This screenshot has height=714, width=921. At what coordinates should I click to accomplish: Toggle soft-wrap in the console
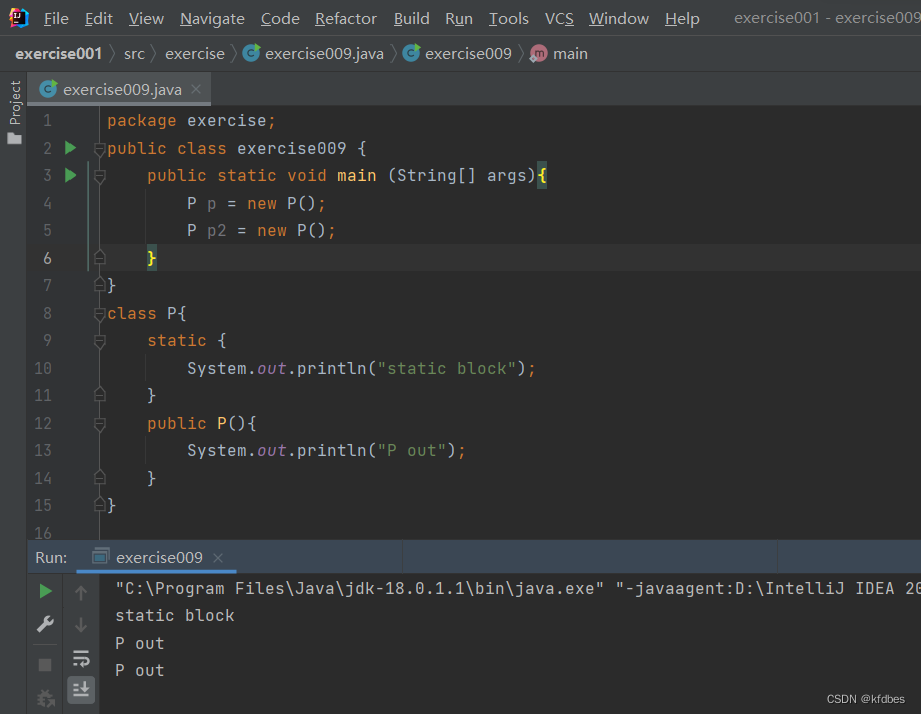[x=82, y=658]
